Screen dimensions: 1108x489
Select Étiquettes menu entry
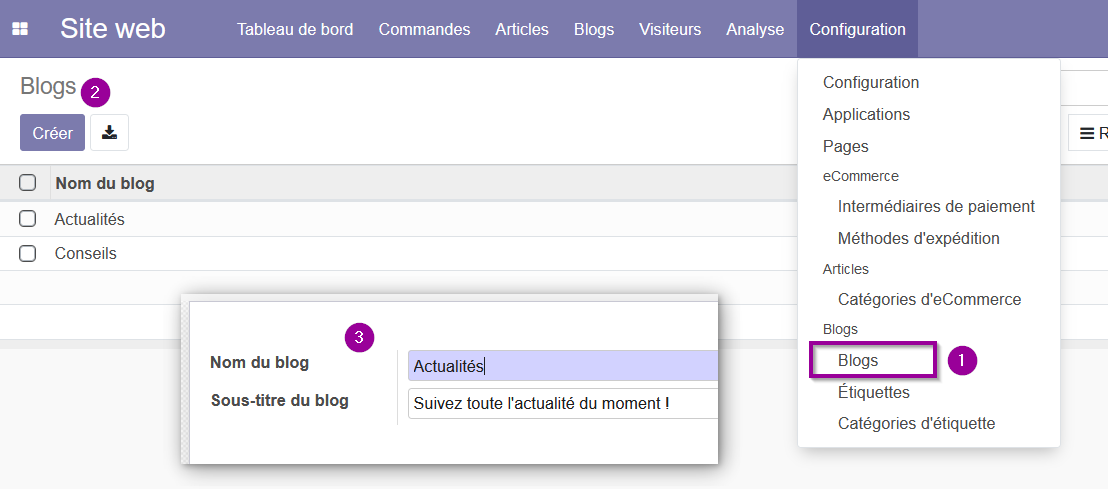tap(873, 392)
